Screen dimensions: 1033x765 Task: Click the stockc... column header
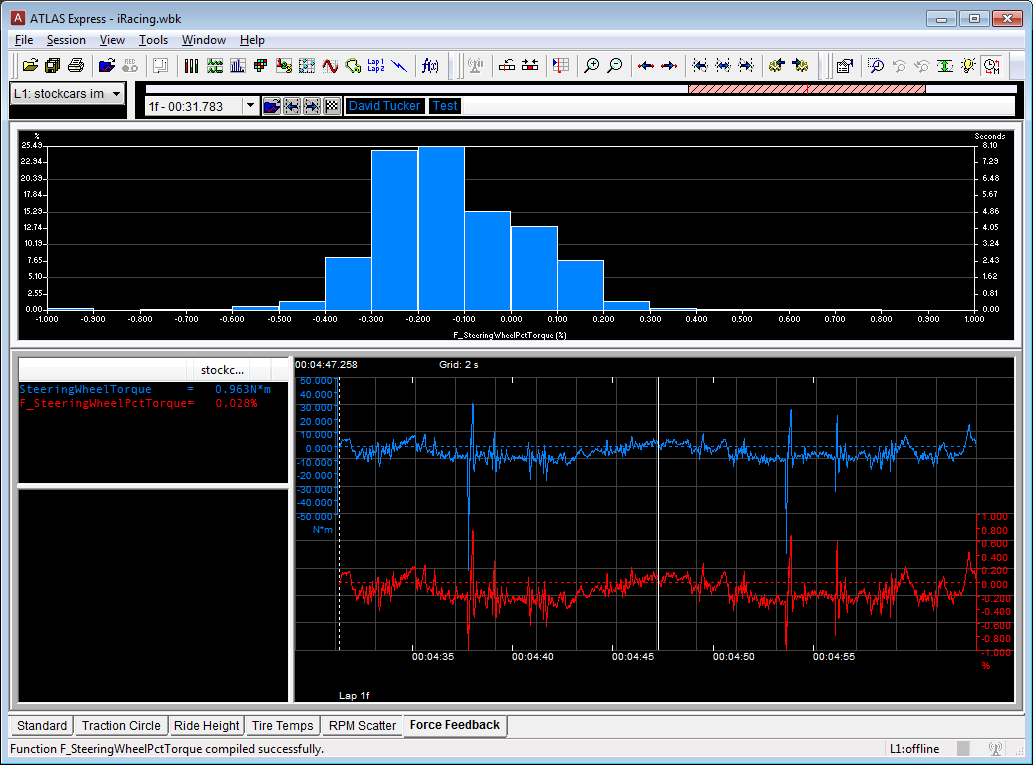[222, 370]
